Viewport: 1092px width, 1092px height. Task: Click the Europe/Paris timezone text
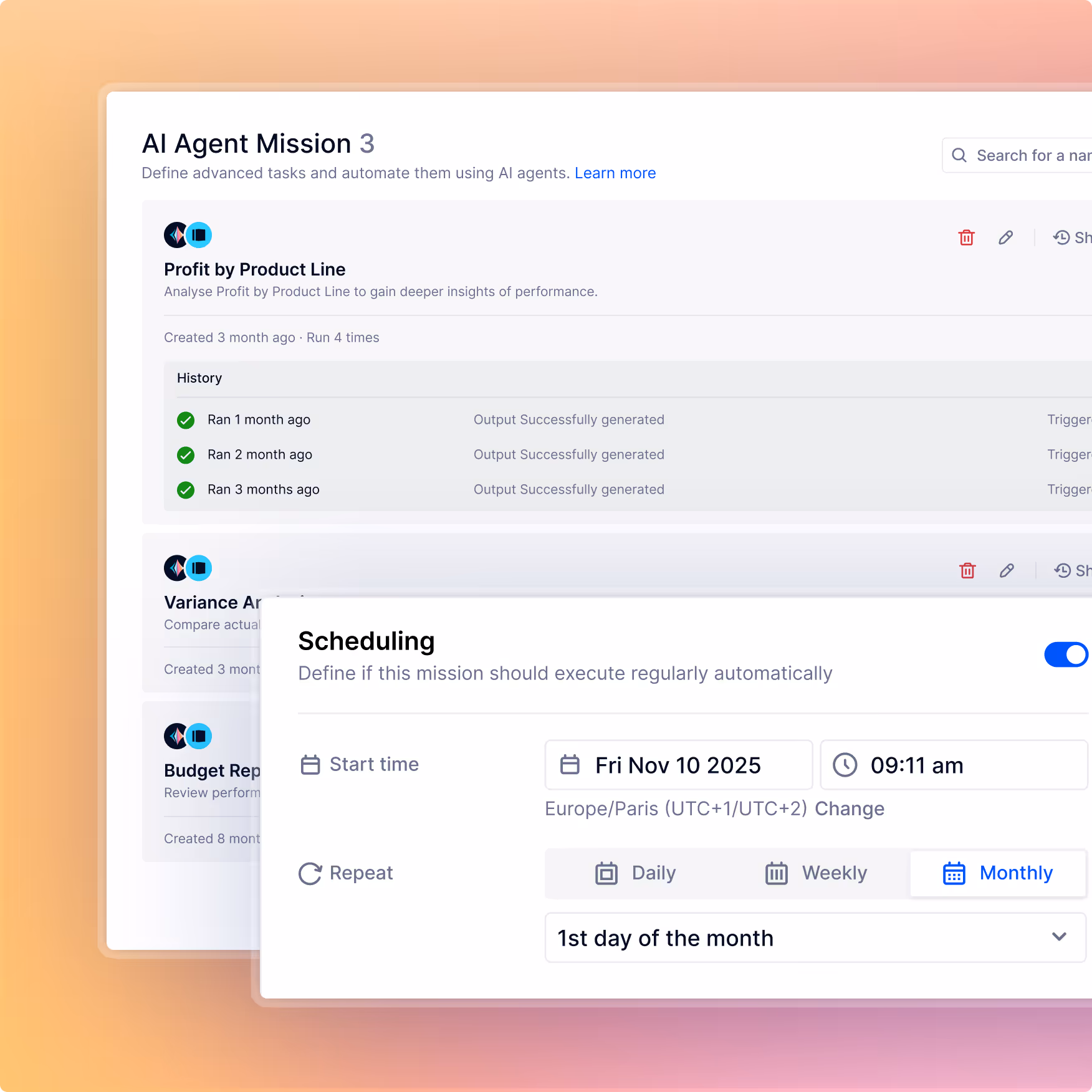coord(676,808)
